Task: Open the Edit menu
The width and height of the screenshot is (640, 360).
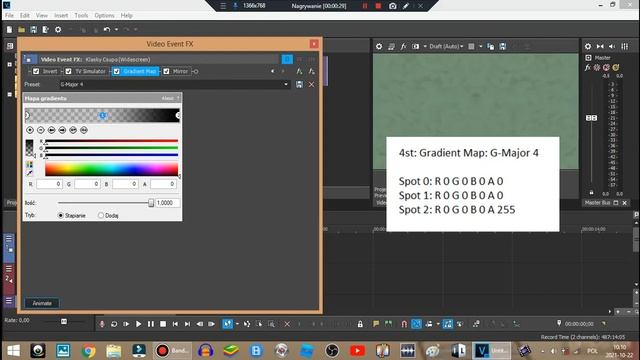Action: click(25, 16)
